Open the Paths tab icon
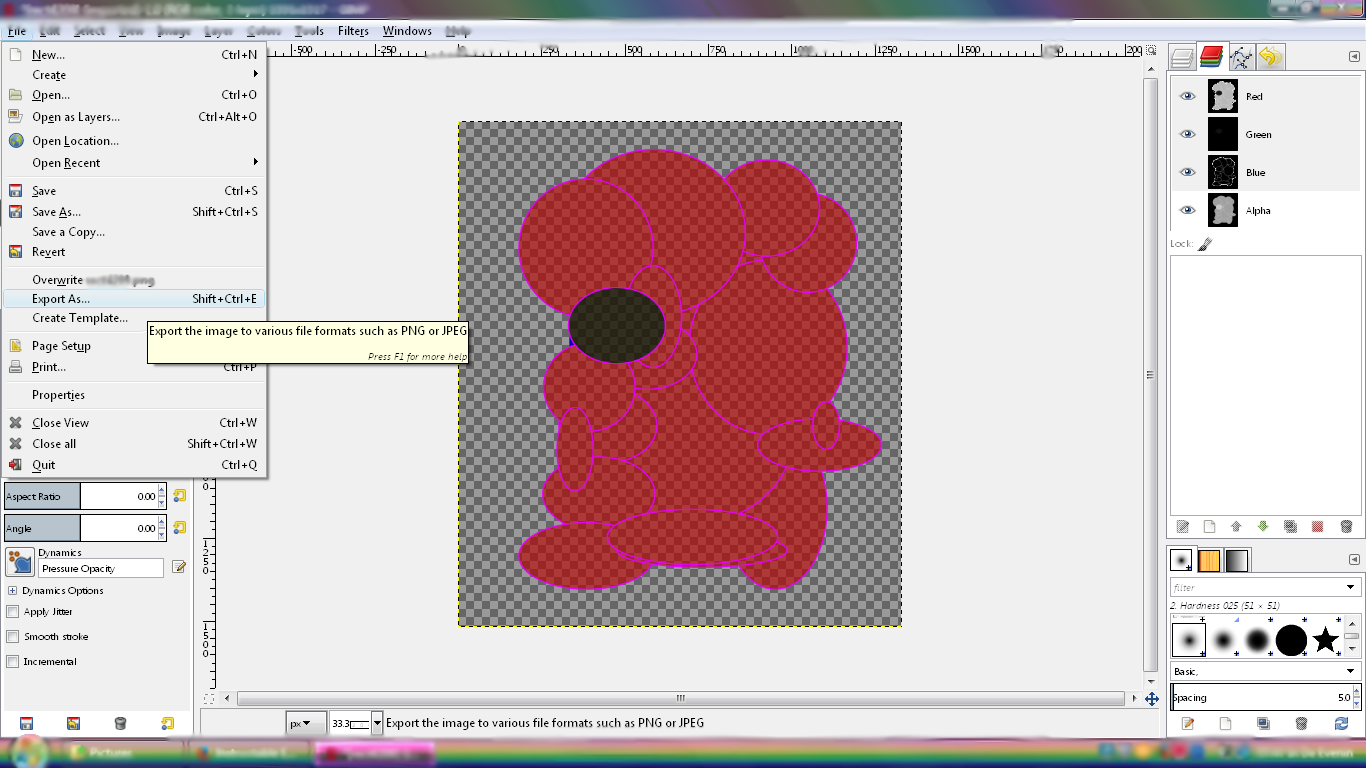The width and height of the screenshot is (1366, 768). tap(1241, 57)
